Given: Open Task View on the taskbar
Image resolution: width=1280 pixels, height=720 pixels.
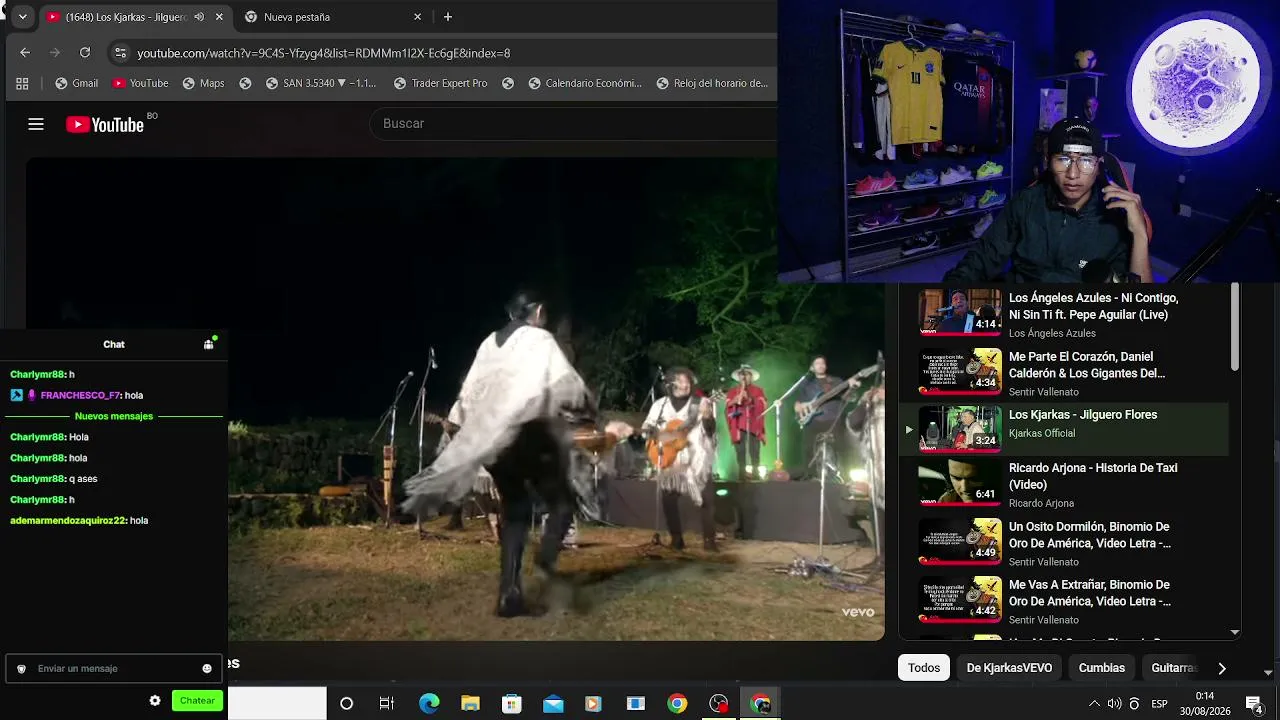Looking at the screenshot, I should point(387,704).
